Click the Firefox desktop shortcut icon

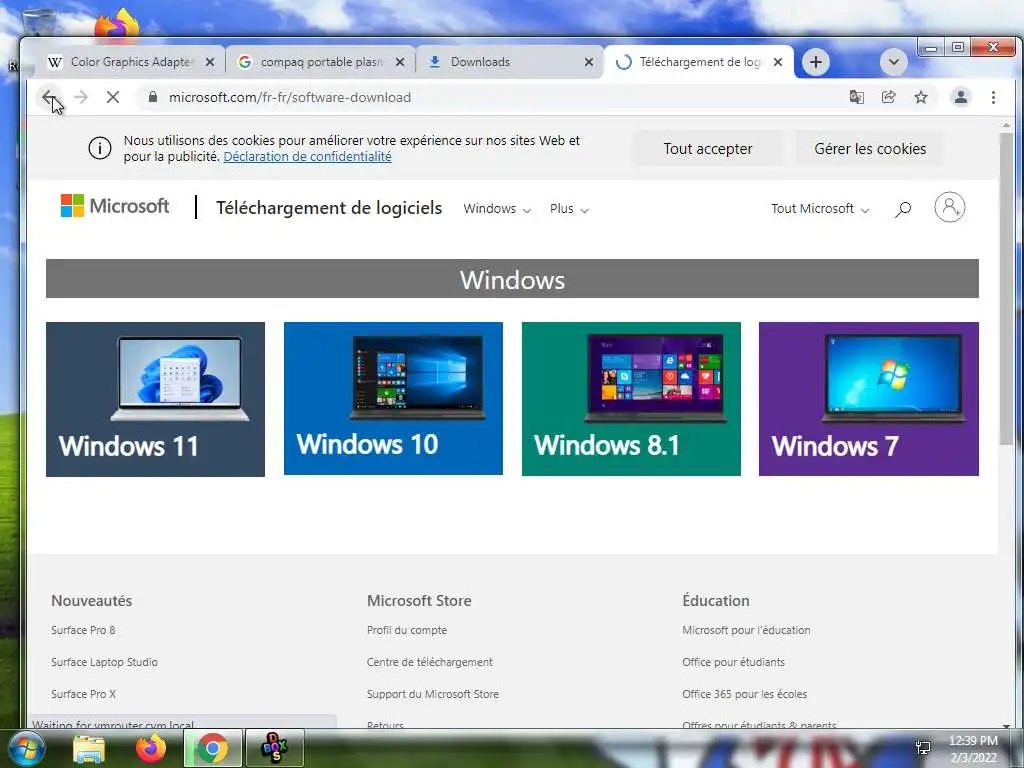[118, 24]
